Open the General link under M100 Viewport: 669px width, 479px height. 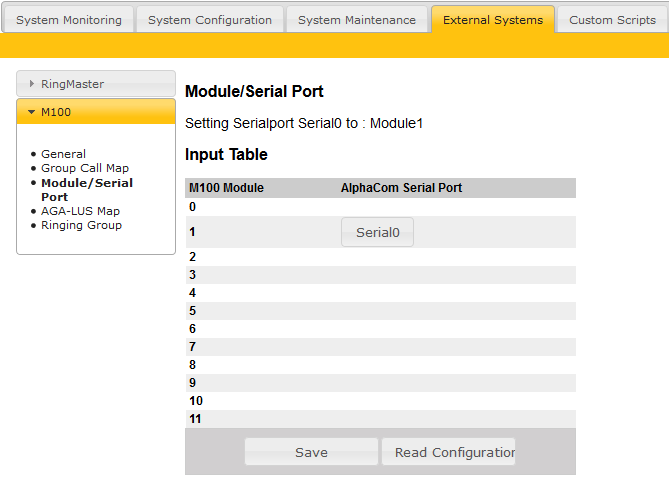click(63, 154)
